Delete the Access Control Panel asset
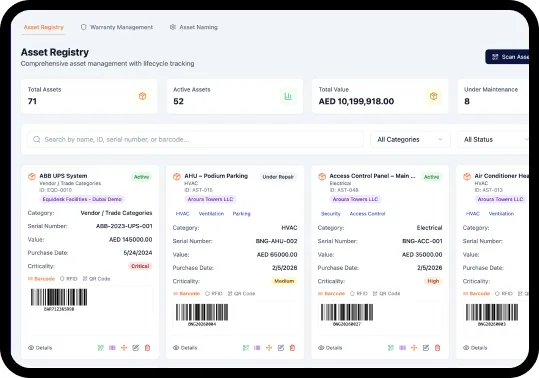Image resolution: width=539 pixels, height=378 pixels. point(438,348)
